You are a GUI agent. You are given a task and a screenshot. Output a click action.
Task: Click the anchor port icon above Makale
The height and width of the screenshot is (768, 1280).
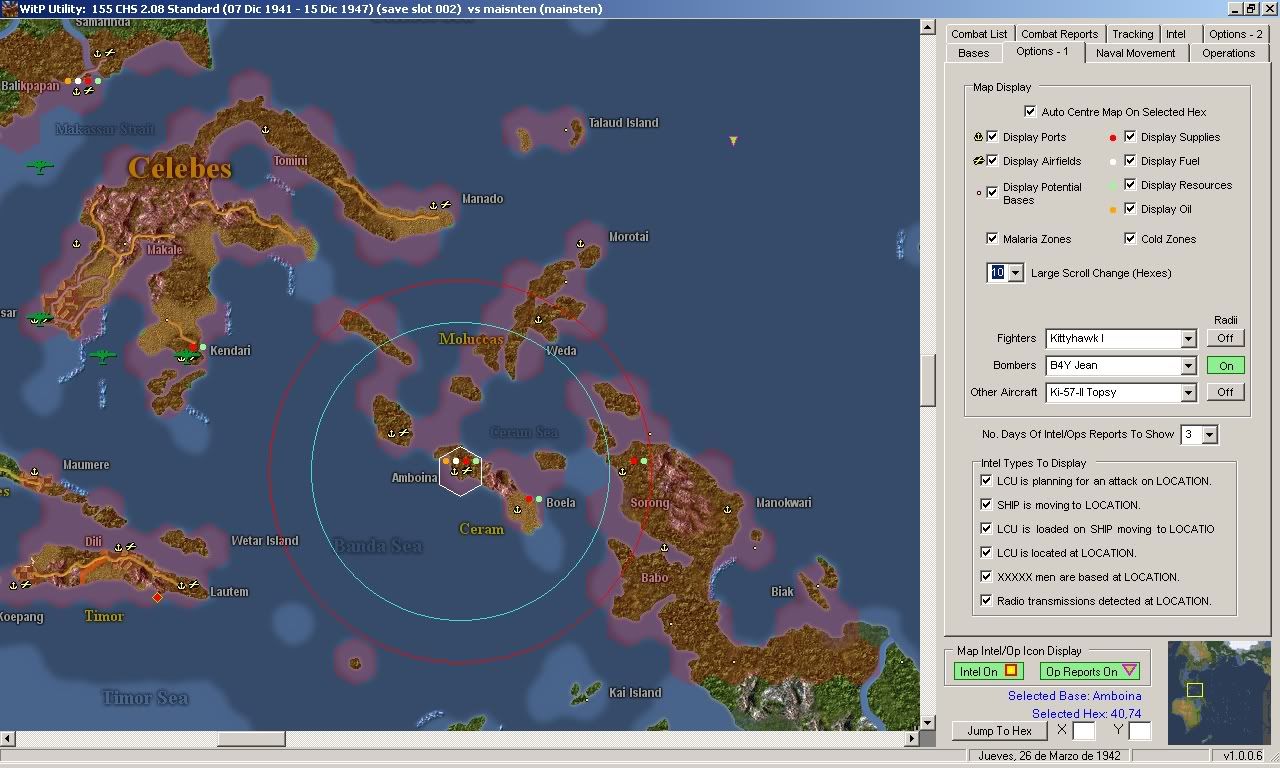pyautogui.click(x=77, y=242)
